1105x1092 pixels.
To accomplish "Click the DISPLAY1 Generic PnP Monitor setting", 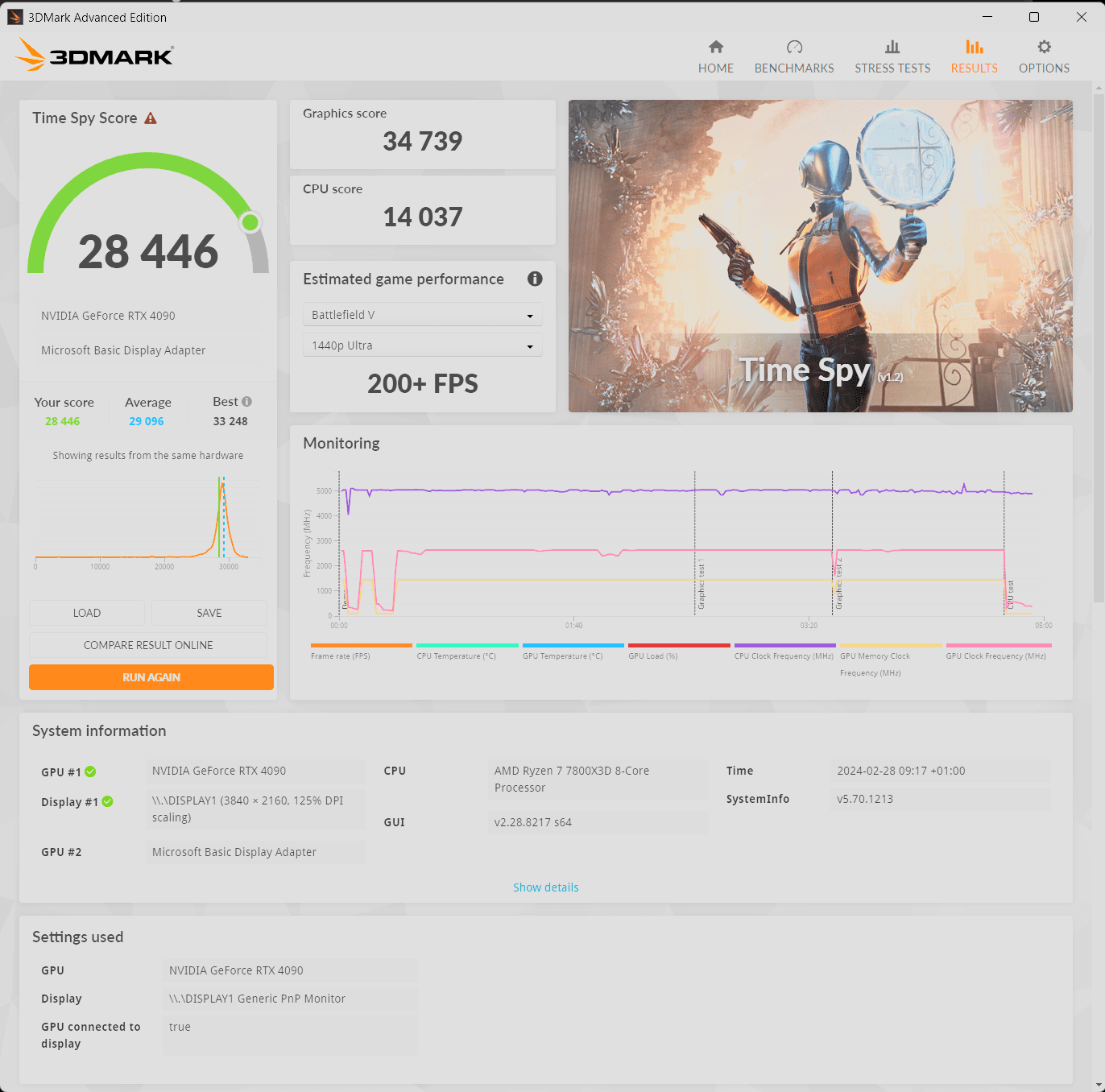I will pos(290,999).
